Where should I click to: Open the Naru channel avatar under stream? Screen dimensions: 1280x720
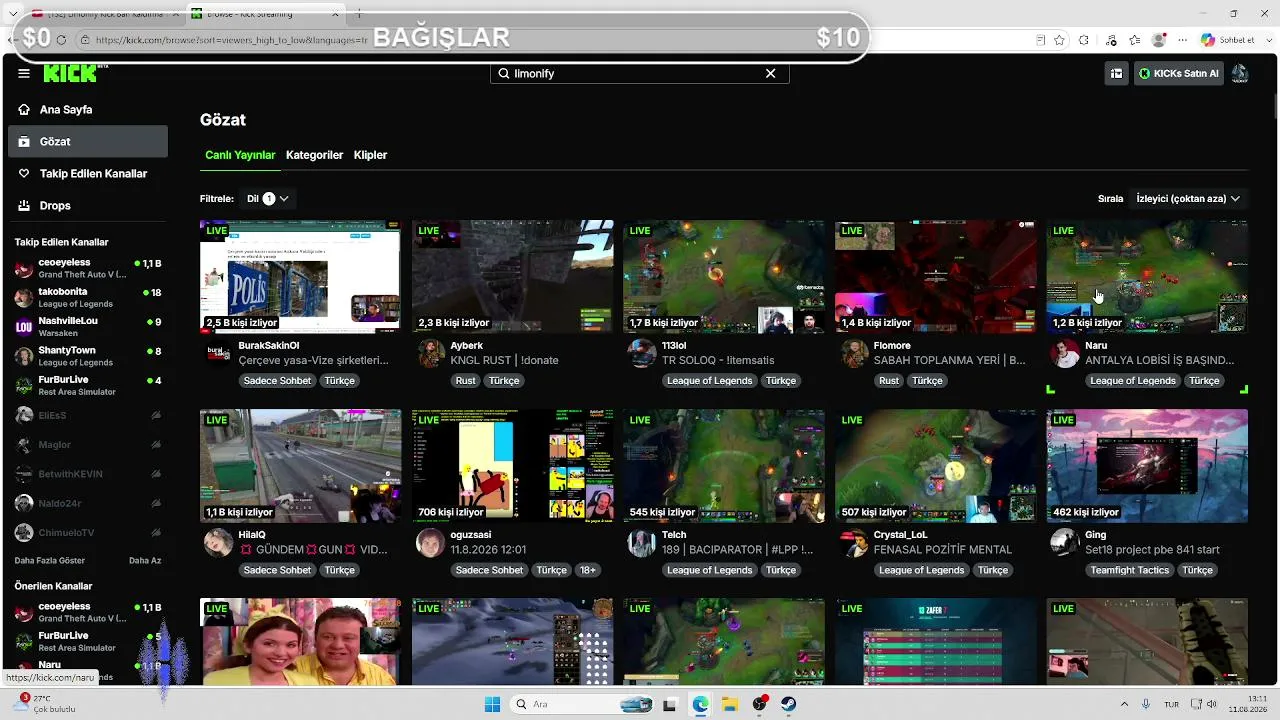pyautogui.click(x=1065, y=353)
